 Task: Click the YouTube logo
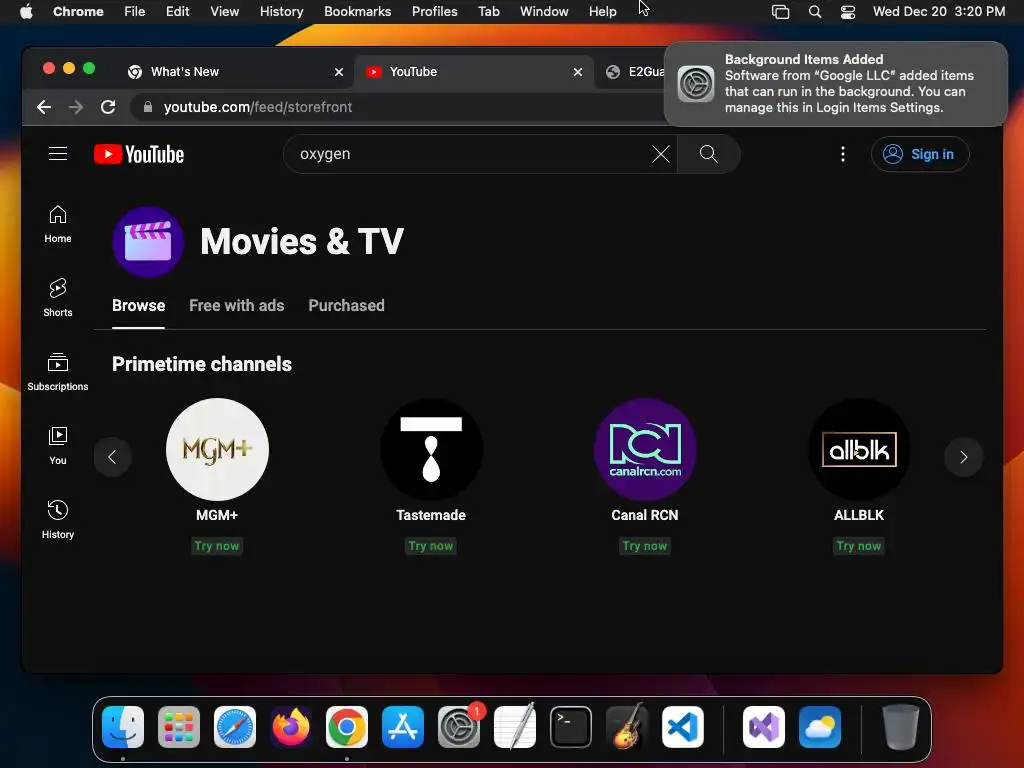(x=139, y=154)
